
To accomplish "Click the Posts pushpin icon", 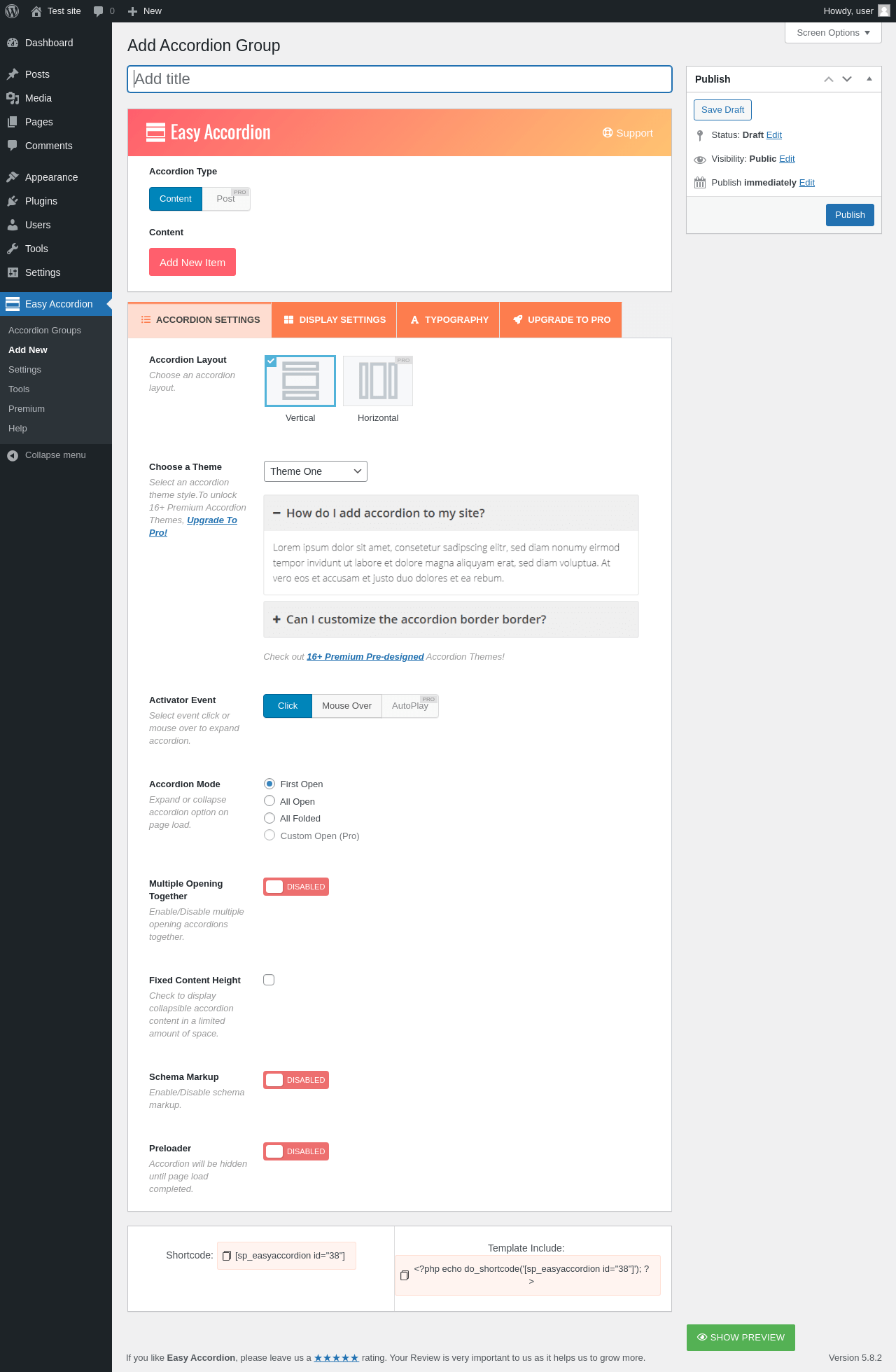I will (13, 74).
